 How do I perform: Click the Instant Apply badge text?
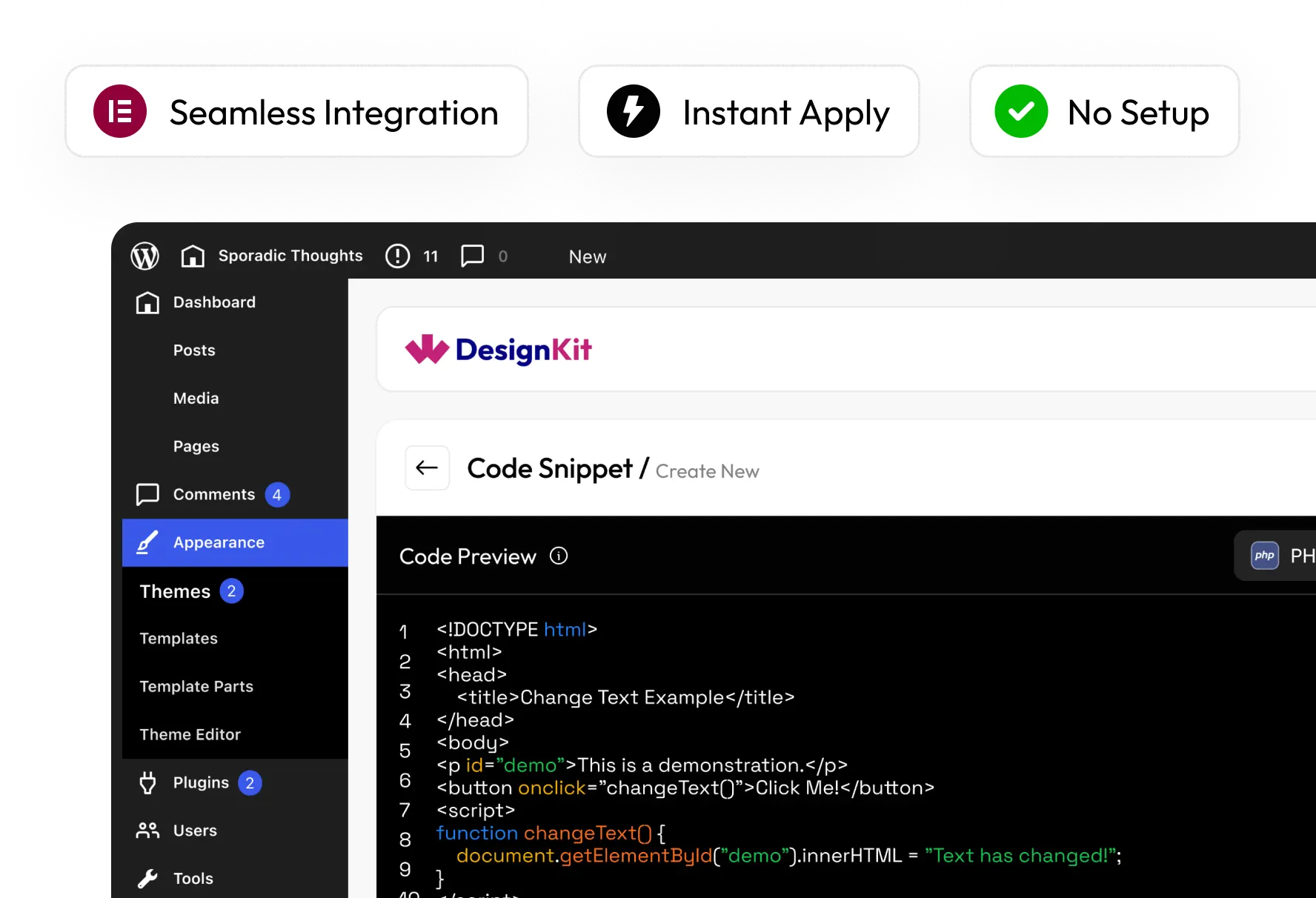click(786, 114)
